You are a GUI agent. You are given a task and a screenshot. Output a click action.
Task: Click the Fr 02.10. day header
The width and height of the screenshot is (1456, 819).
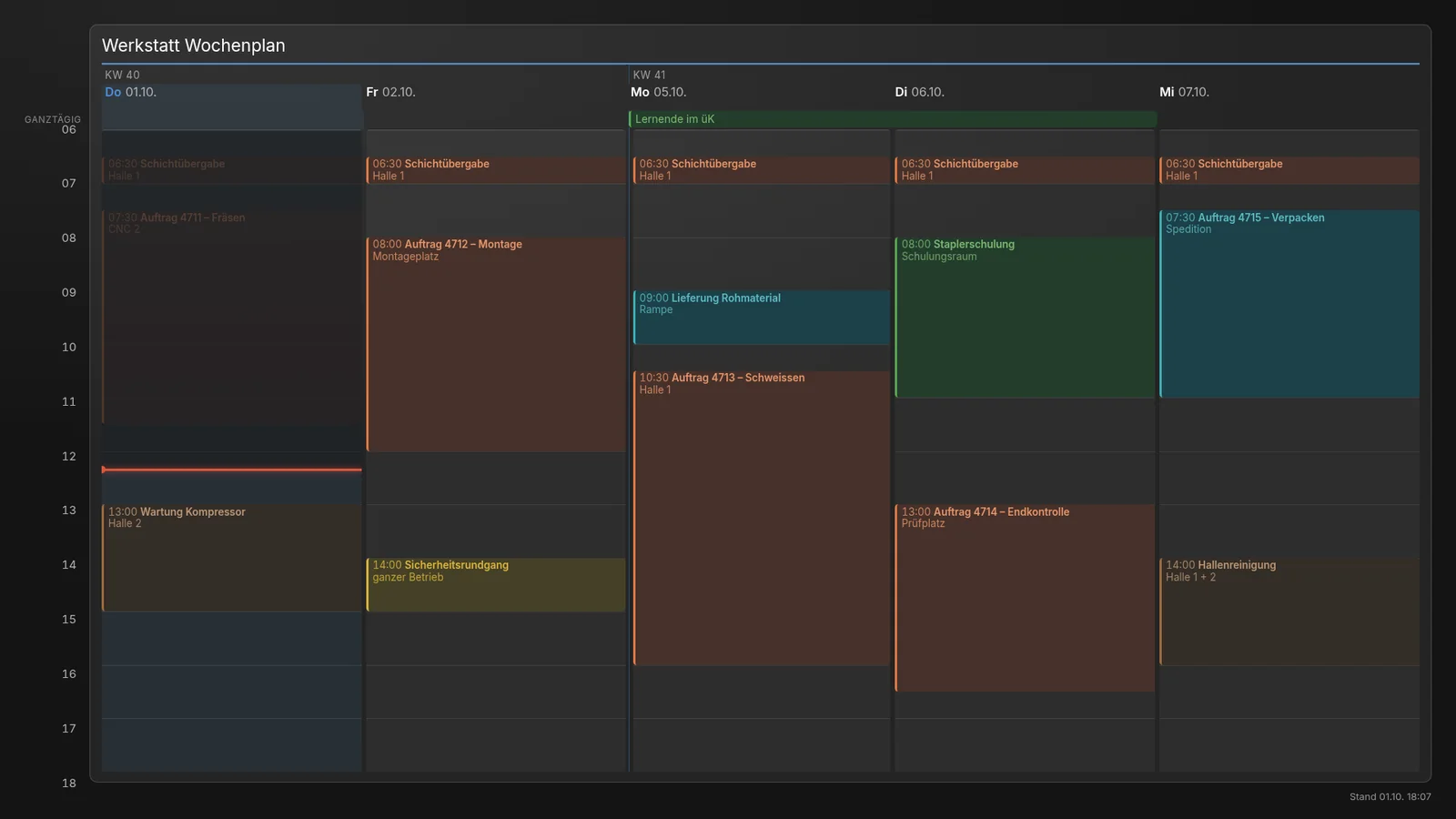[390, 92]
